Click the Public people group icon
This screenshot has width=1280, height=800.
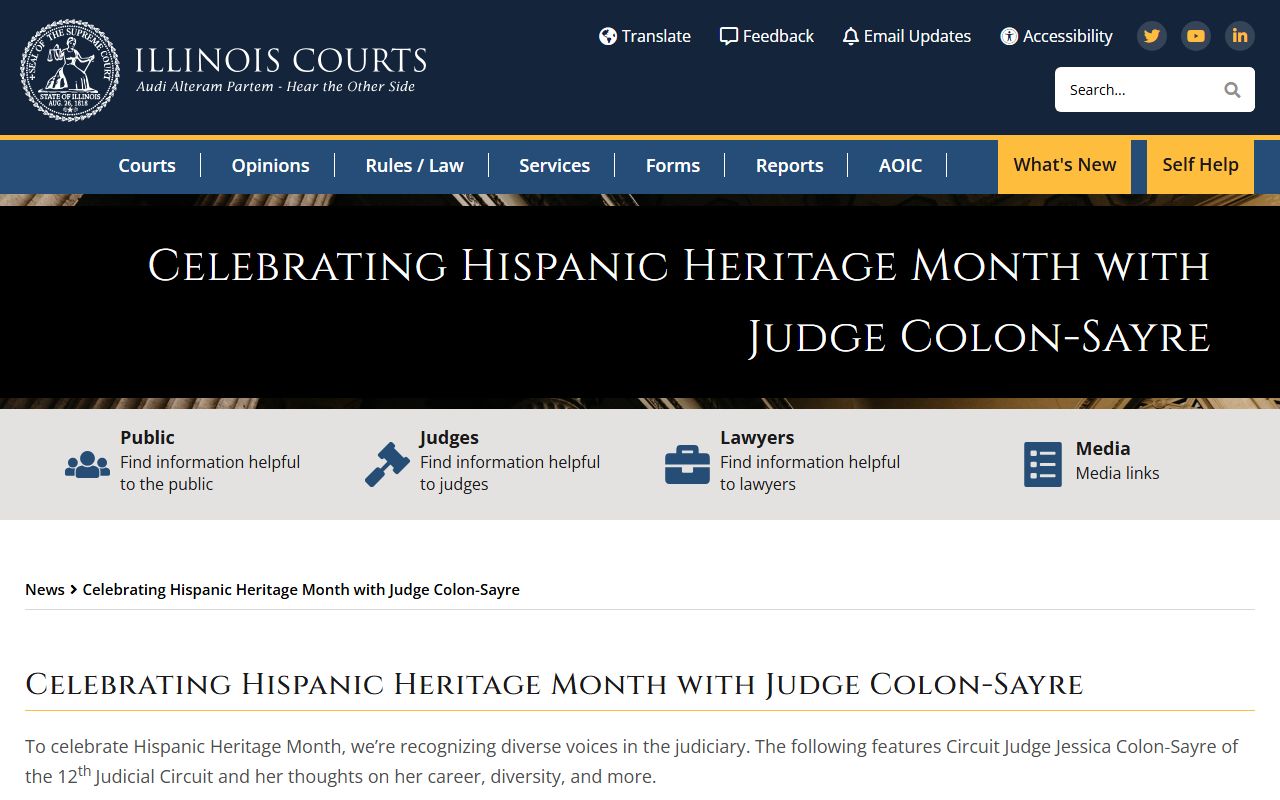(88, 464)
